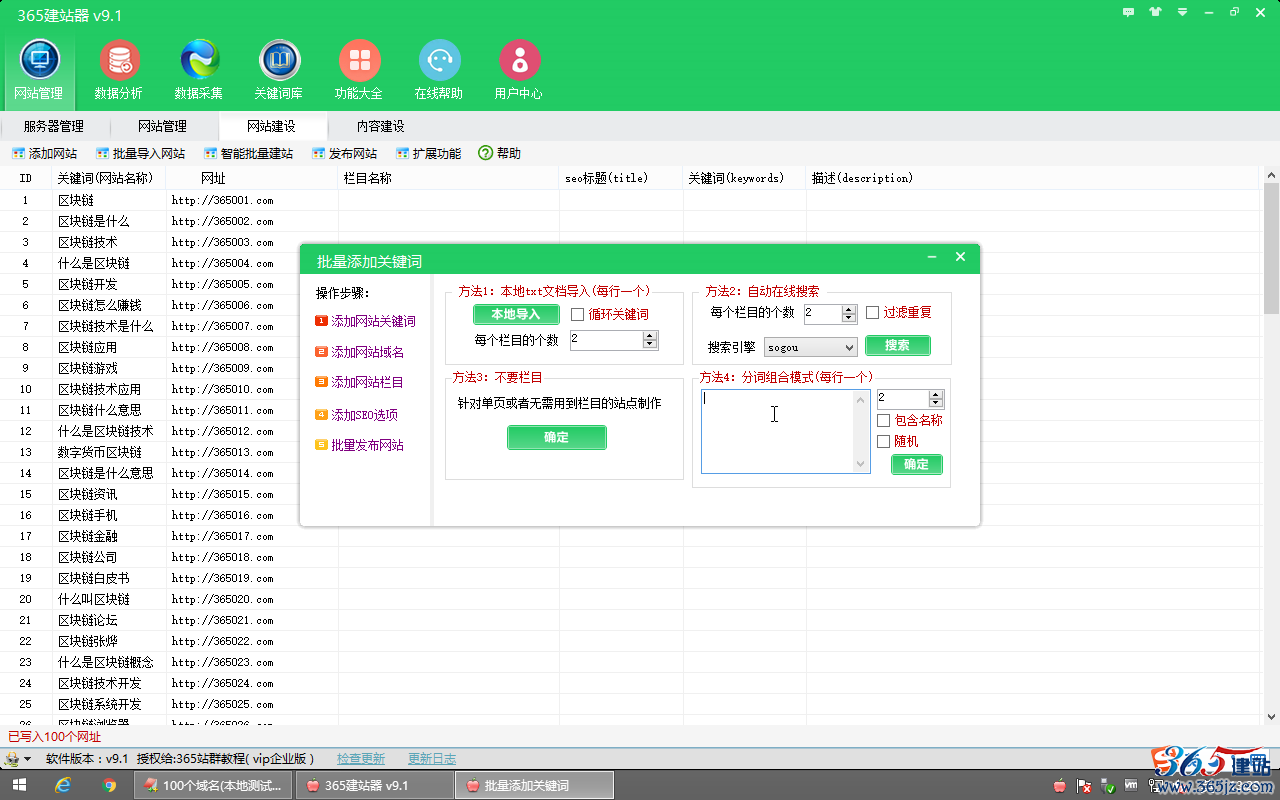Switch to 网站建设 tab
The height and width of the screenshot is (800, 1280).
click(271, 126)
